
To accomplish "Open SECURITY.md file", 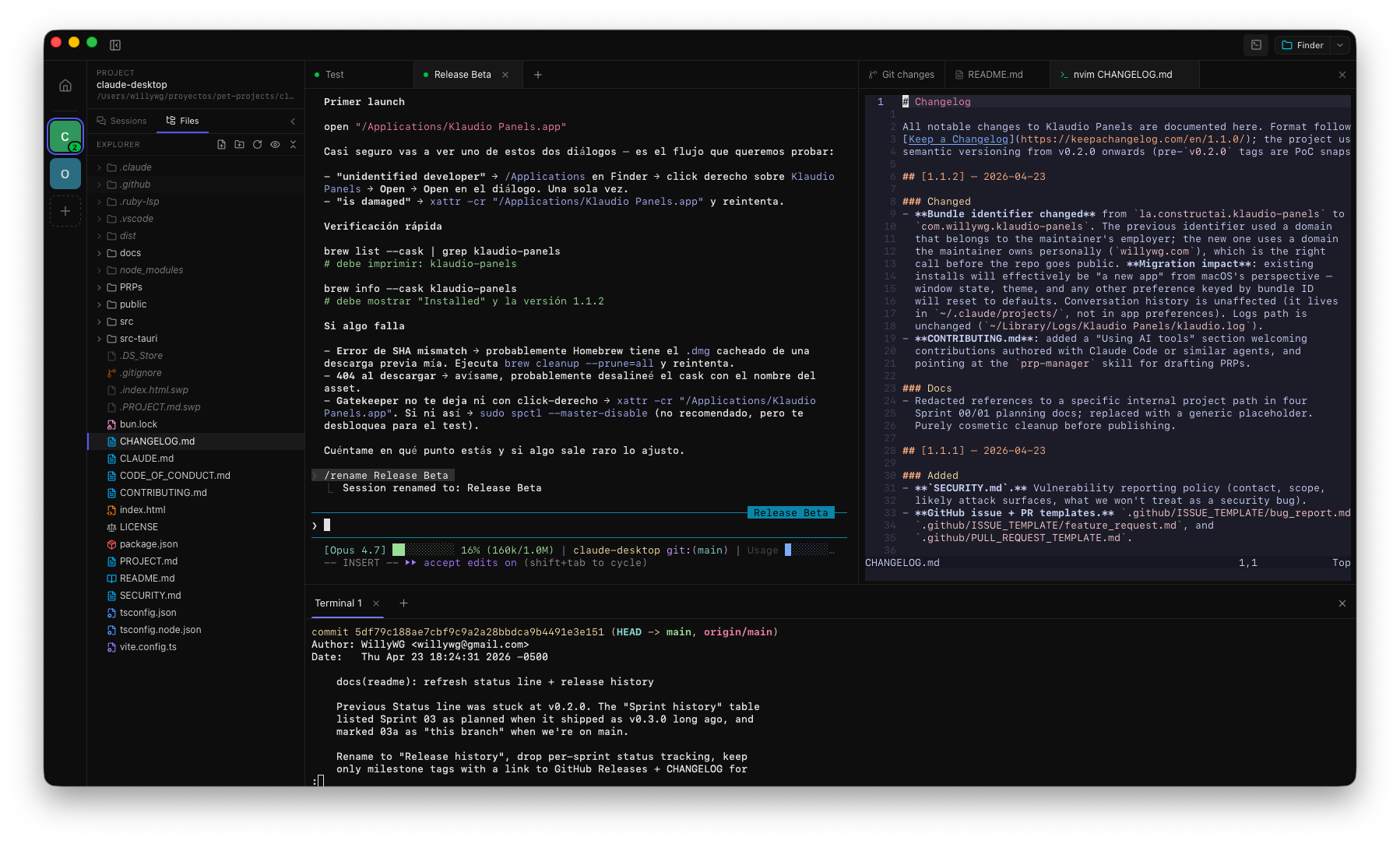I will click(x=195, y=596).
